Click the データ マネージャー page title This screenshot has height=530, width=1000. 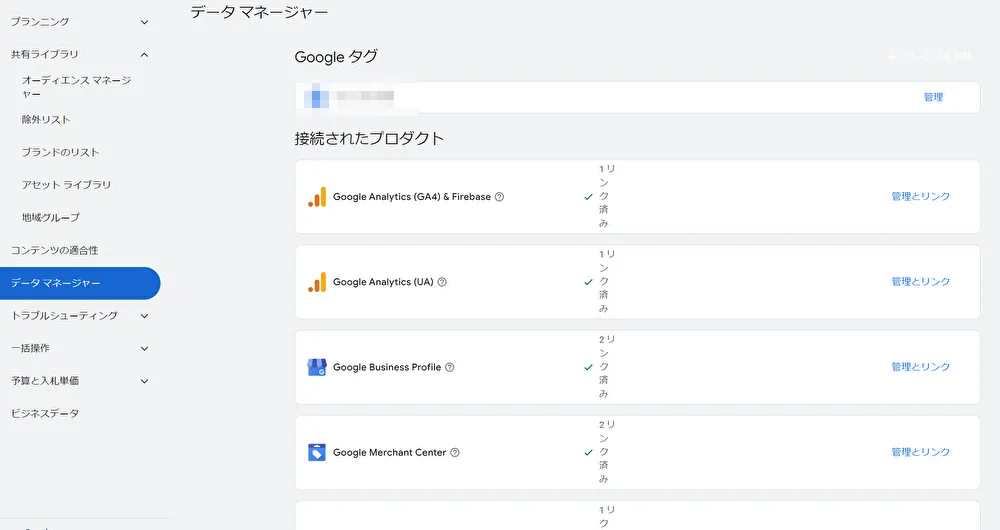[259, 12]
